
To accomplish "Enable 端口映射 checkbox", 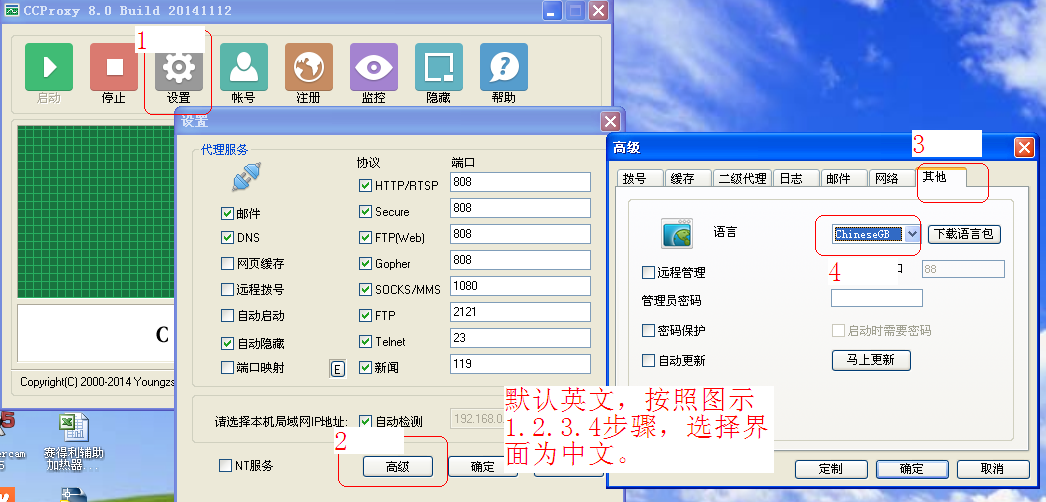I will pos(227,367).
